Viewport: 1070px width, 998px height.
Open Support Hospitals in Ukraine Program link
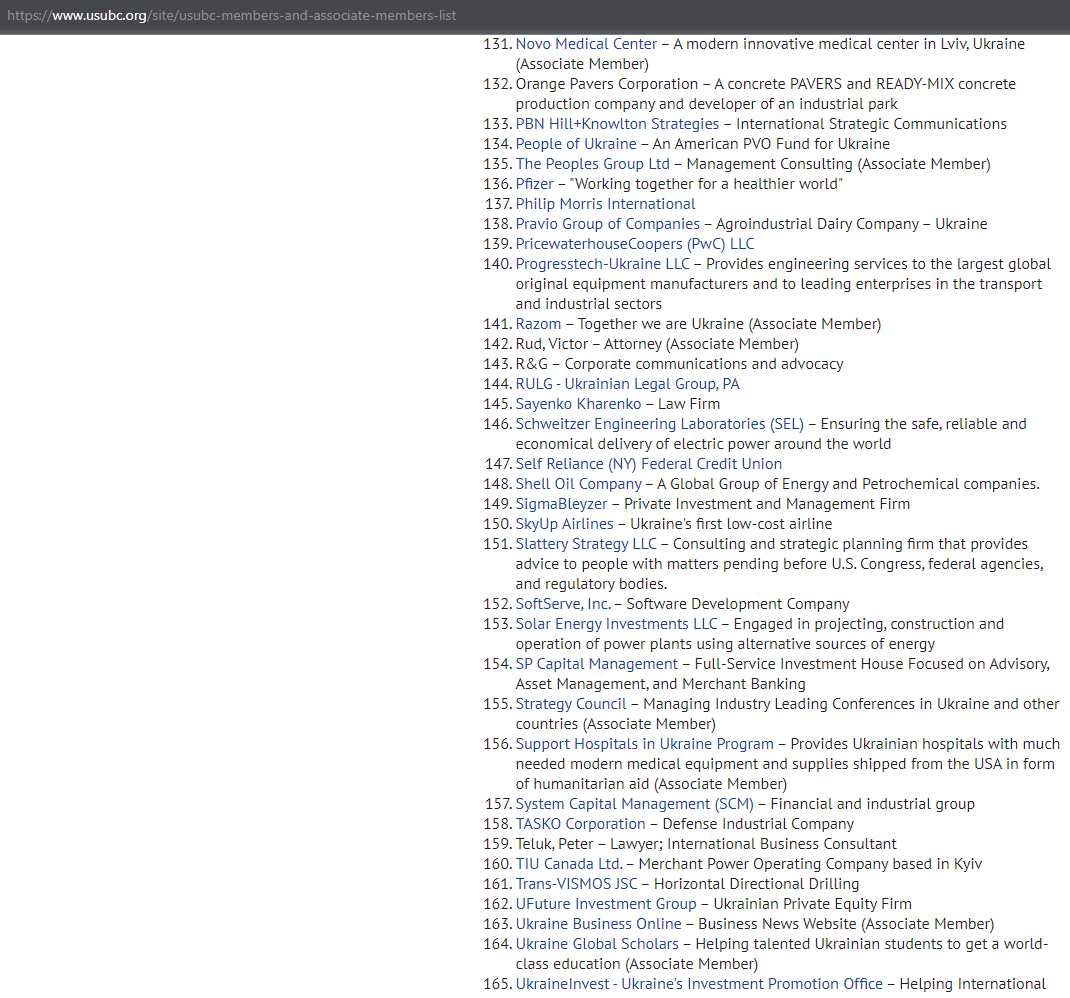(645, 744)
